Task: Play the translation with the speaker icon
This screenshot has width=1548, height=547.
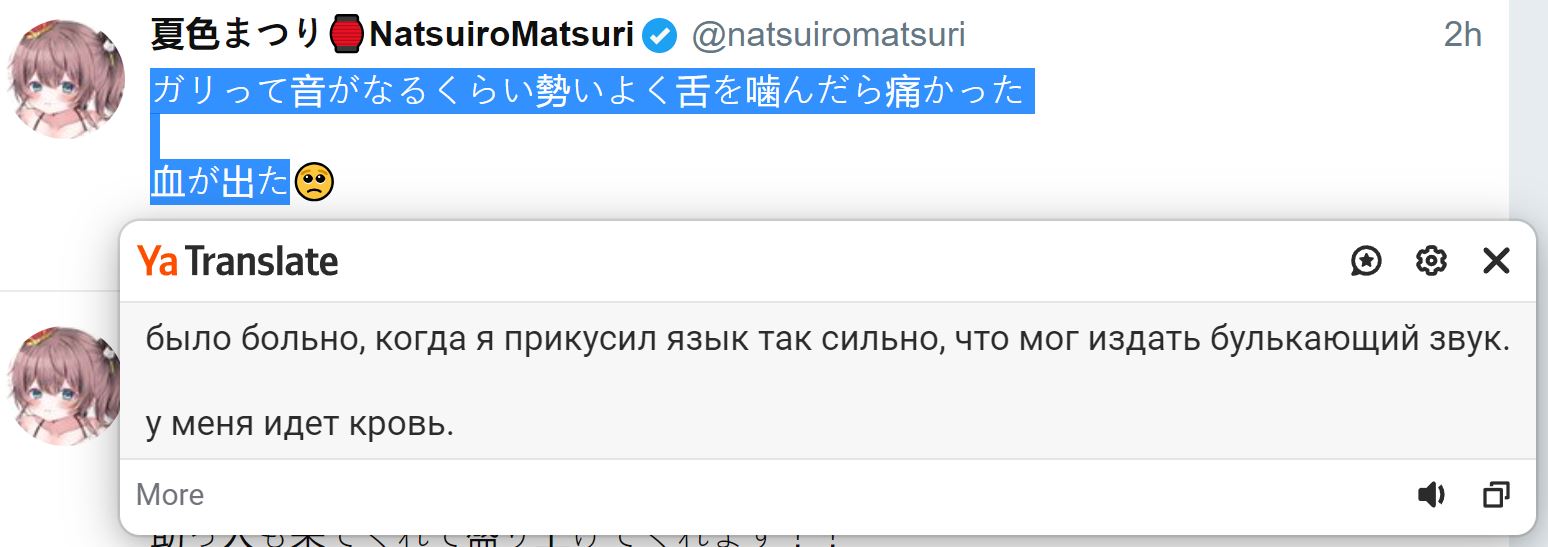Action: (x=1431, y=494)
